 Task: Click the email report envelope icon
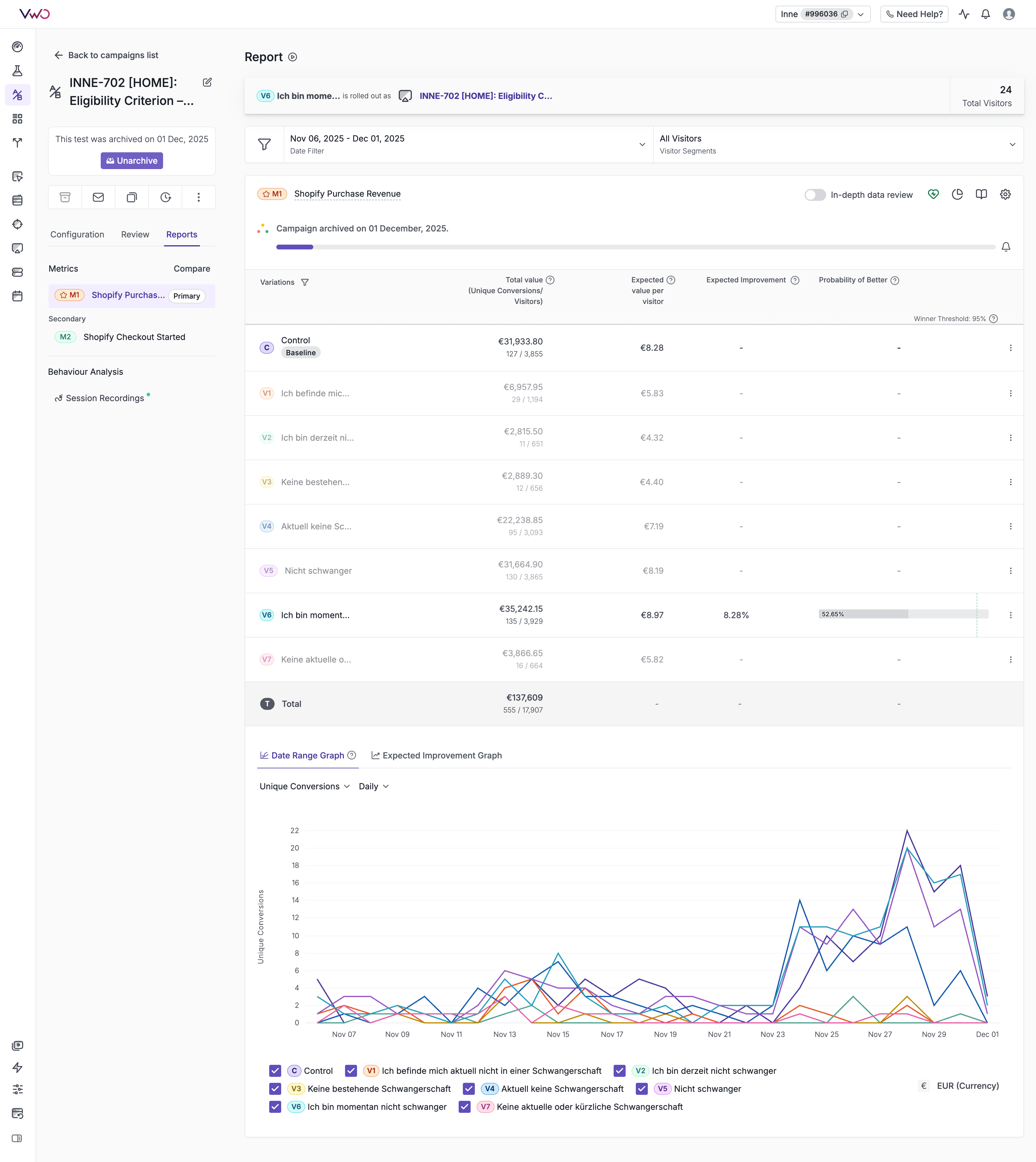(x=99, y=197)
